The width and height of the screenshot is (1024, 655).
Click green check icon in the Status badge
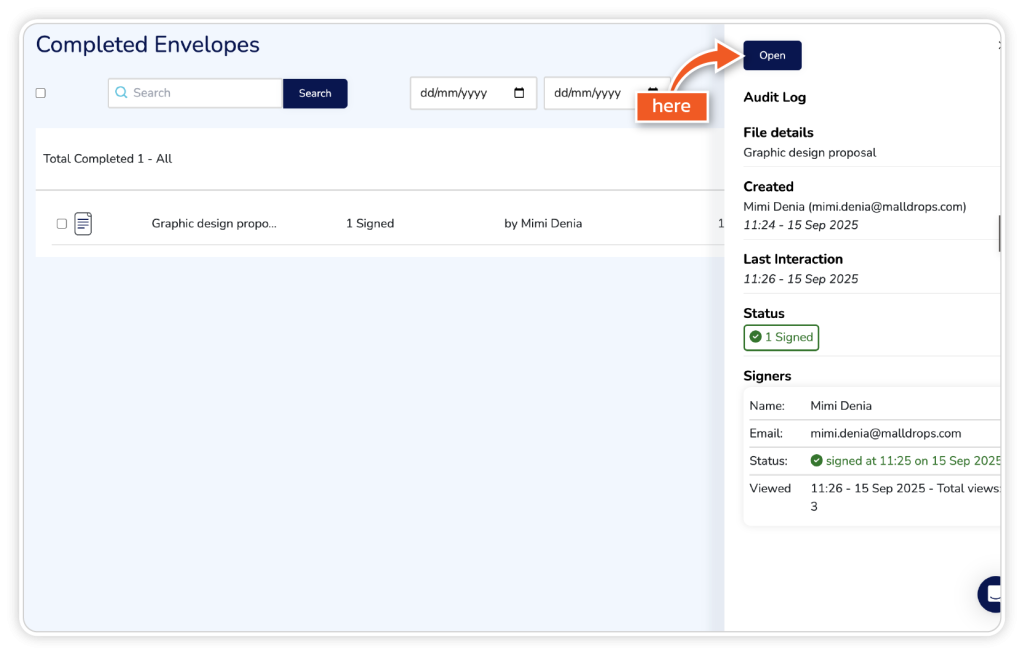click(756, 338)
